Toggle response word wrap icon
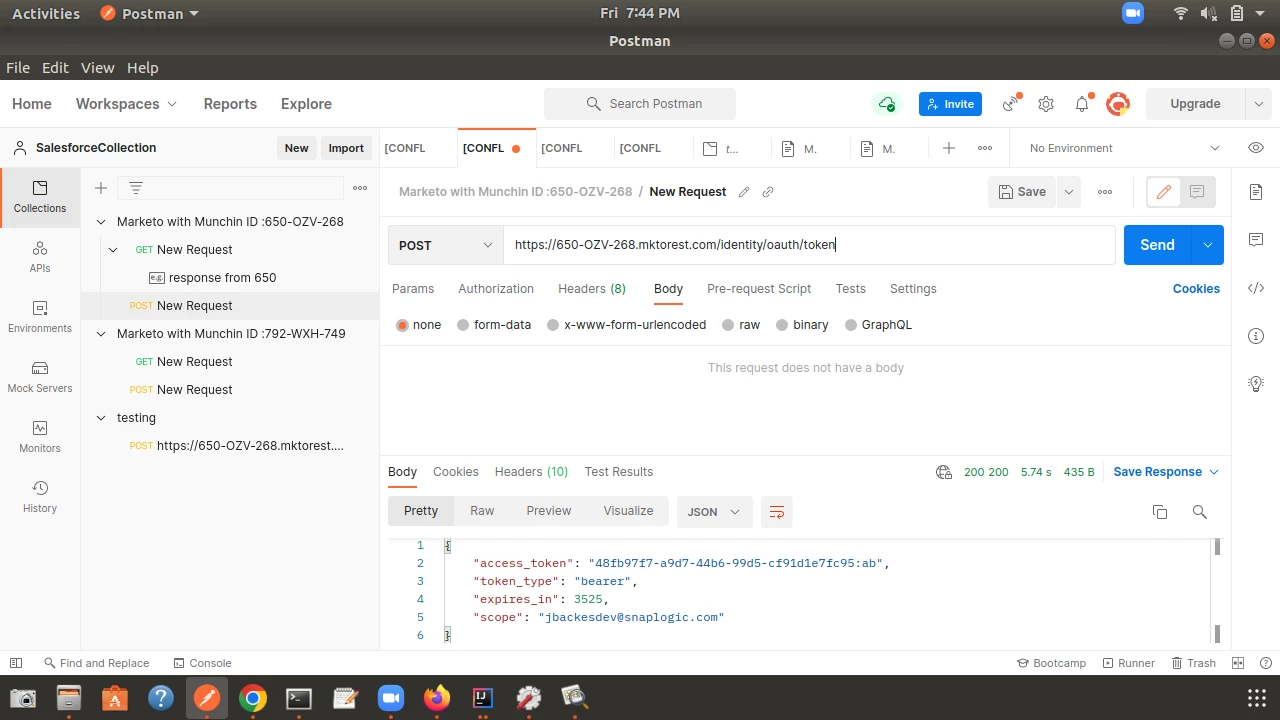The height and width of the screenshot is (720, 1280). tap(777, 512)
